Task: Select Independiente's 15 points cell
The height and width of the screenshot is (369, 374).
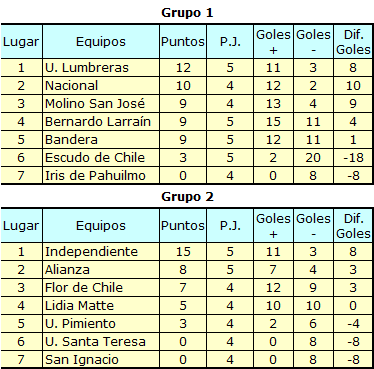Action: [x=183, y=252]
